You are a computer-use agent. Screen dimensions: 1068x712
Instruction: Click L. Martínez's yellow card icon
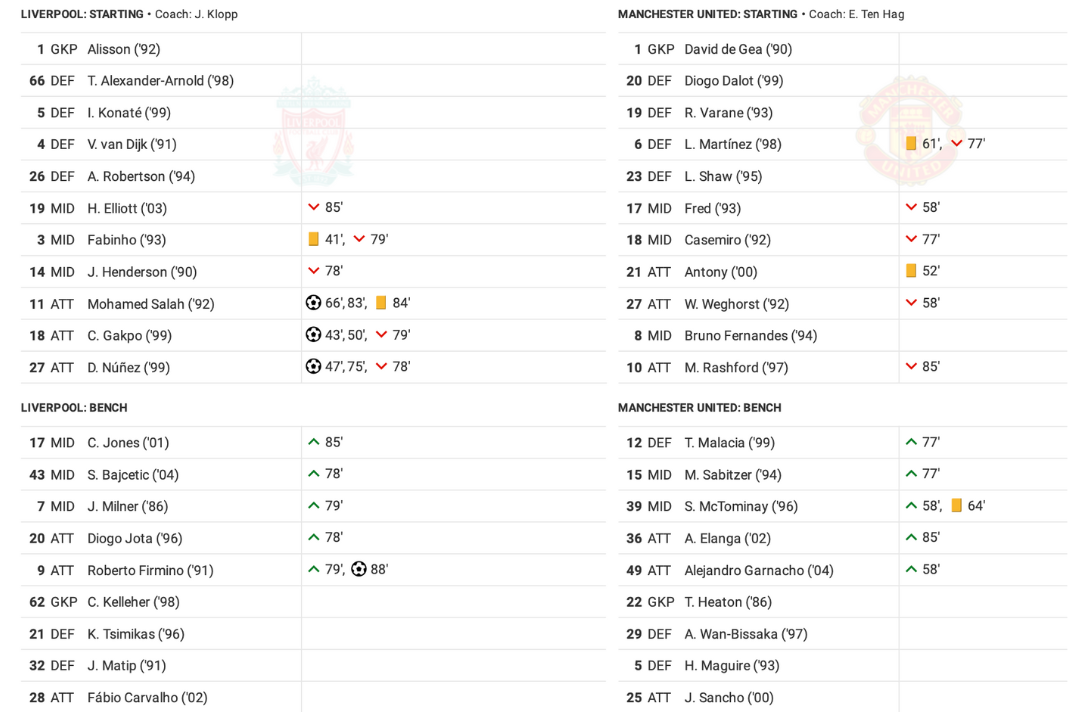click(911, 143)
